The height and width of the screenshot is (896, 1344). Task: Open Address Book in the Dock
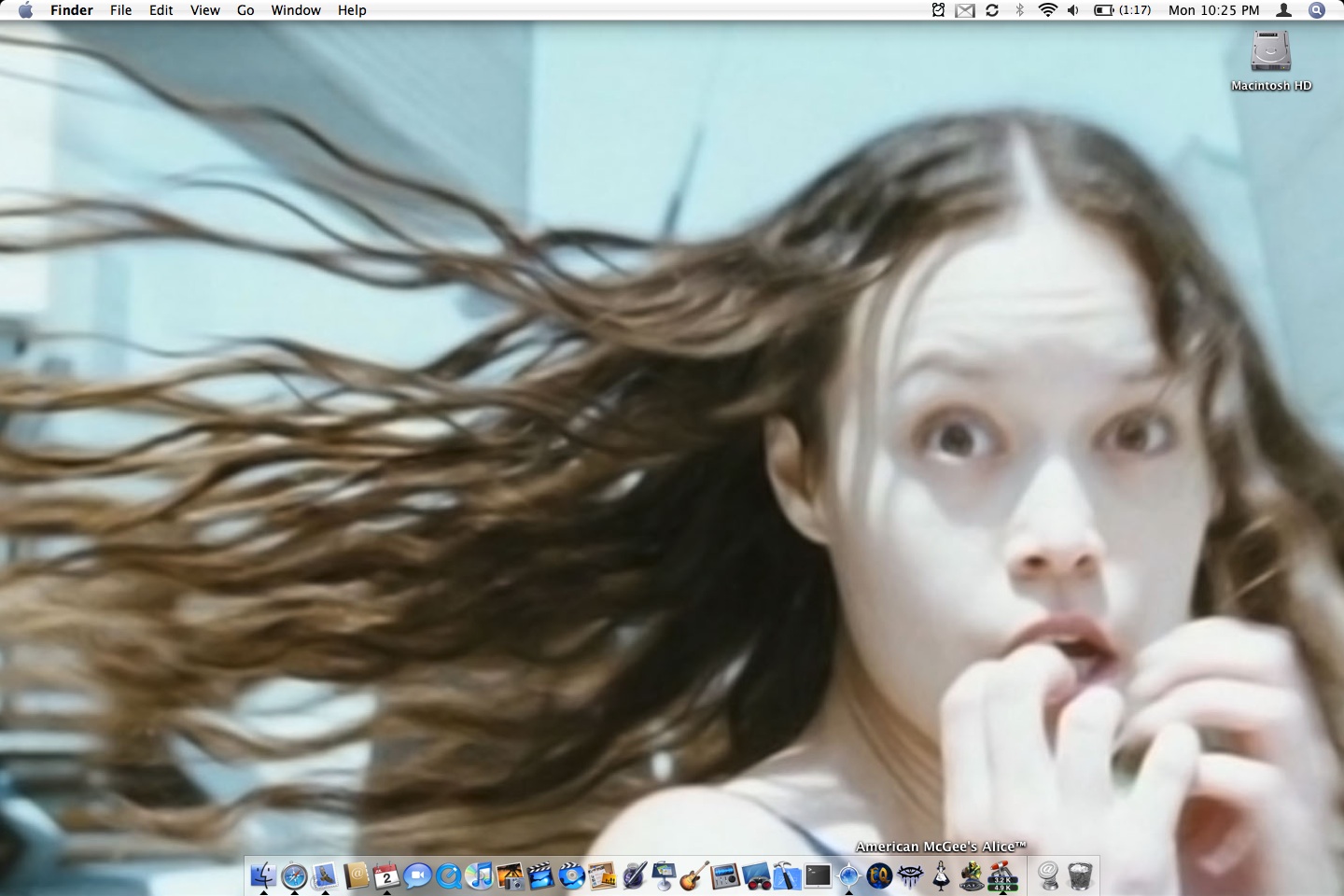coord(356,875)
